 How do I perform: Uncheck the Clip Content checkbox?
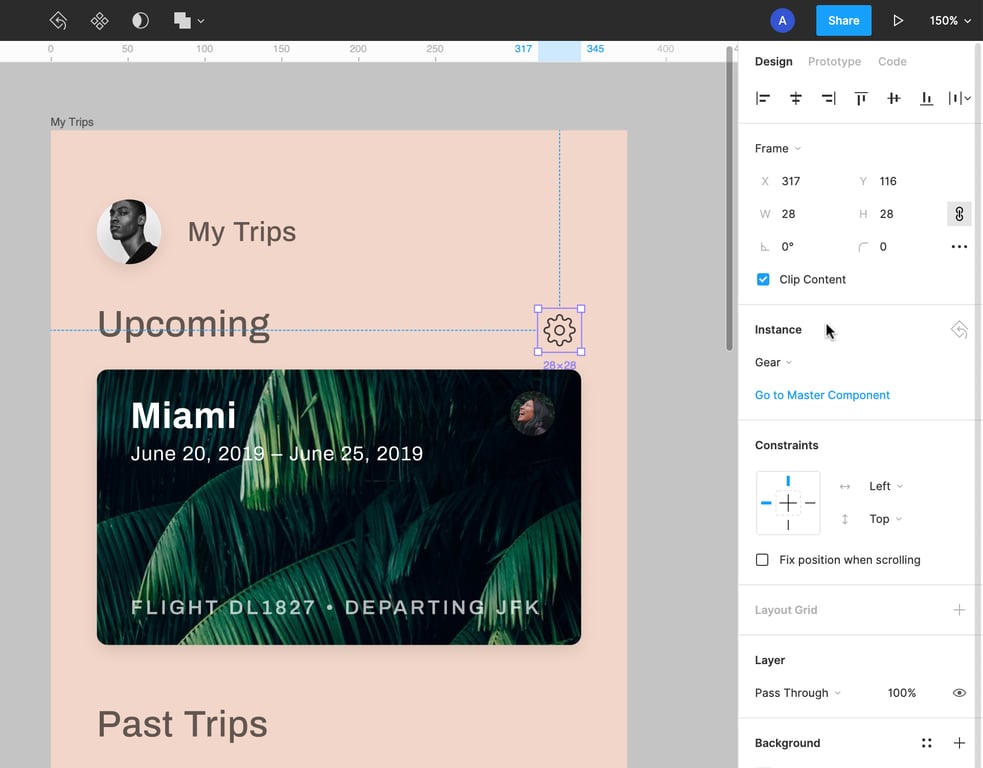[763, 280]
